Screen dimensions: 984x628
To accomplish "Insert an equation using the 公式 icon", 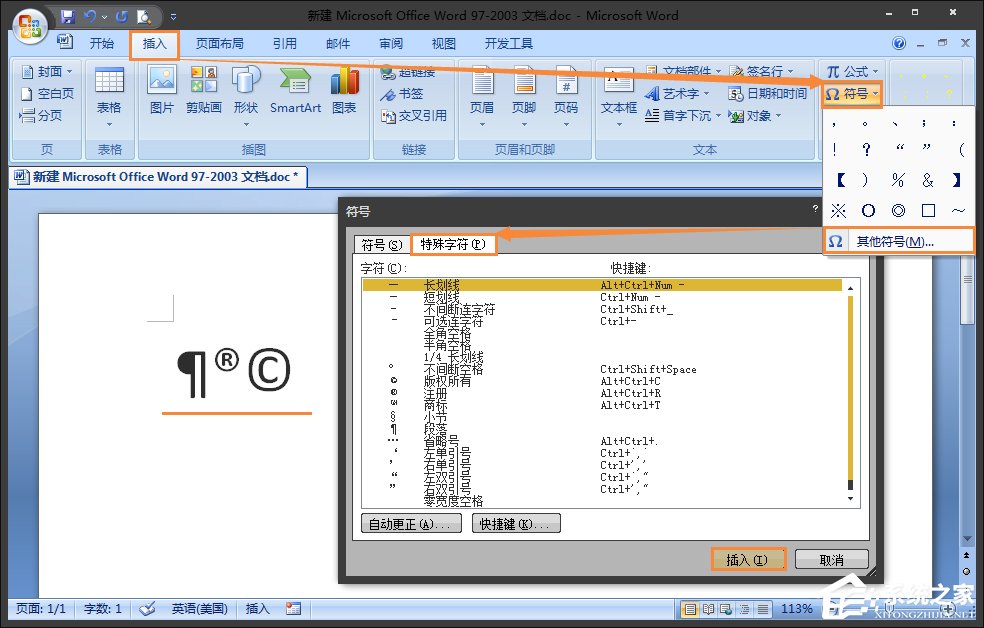I will (849, 71).
